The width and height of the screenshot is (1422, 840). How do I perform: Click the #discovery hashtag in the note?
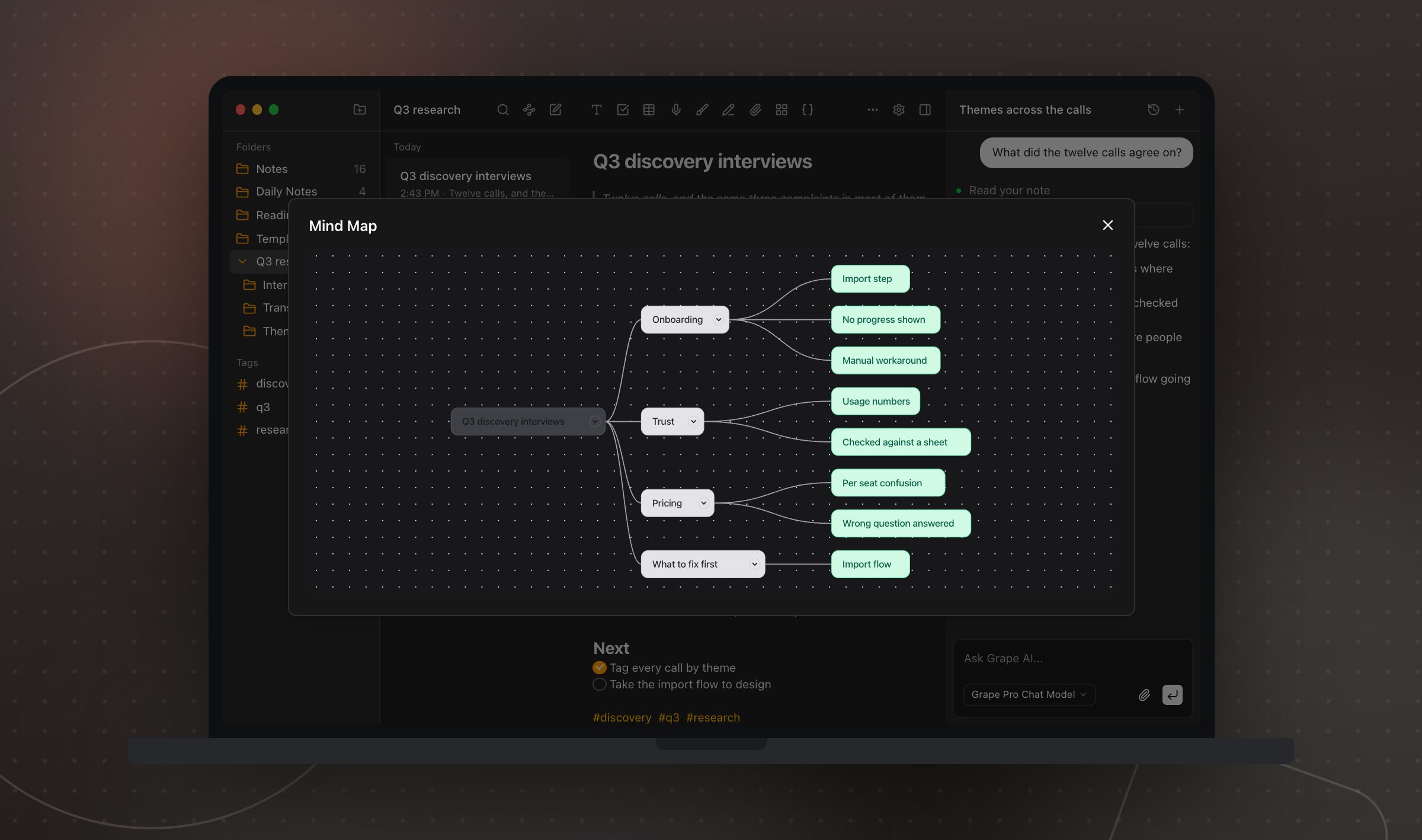click(622, 717)
